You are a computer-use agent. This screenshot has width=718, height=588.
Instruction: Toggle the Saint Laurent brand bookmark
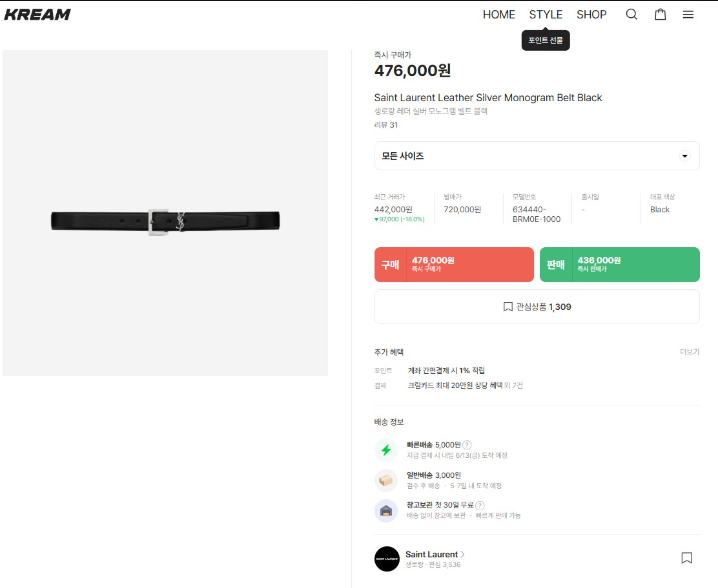(x=687, y=558)
